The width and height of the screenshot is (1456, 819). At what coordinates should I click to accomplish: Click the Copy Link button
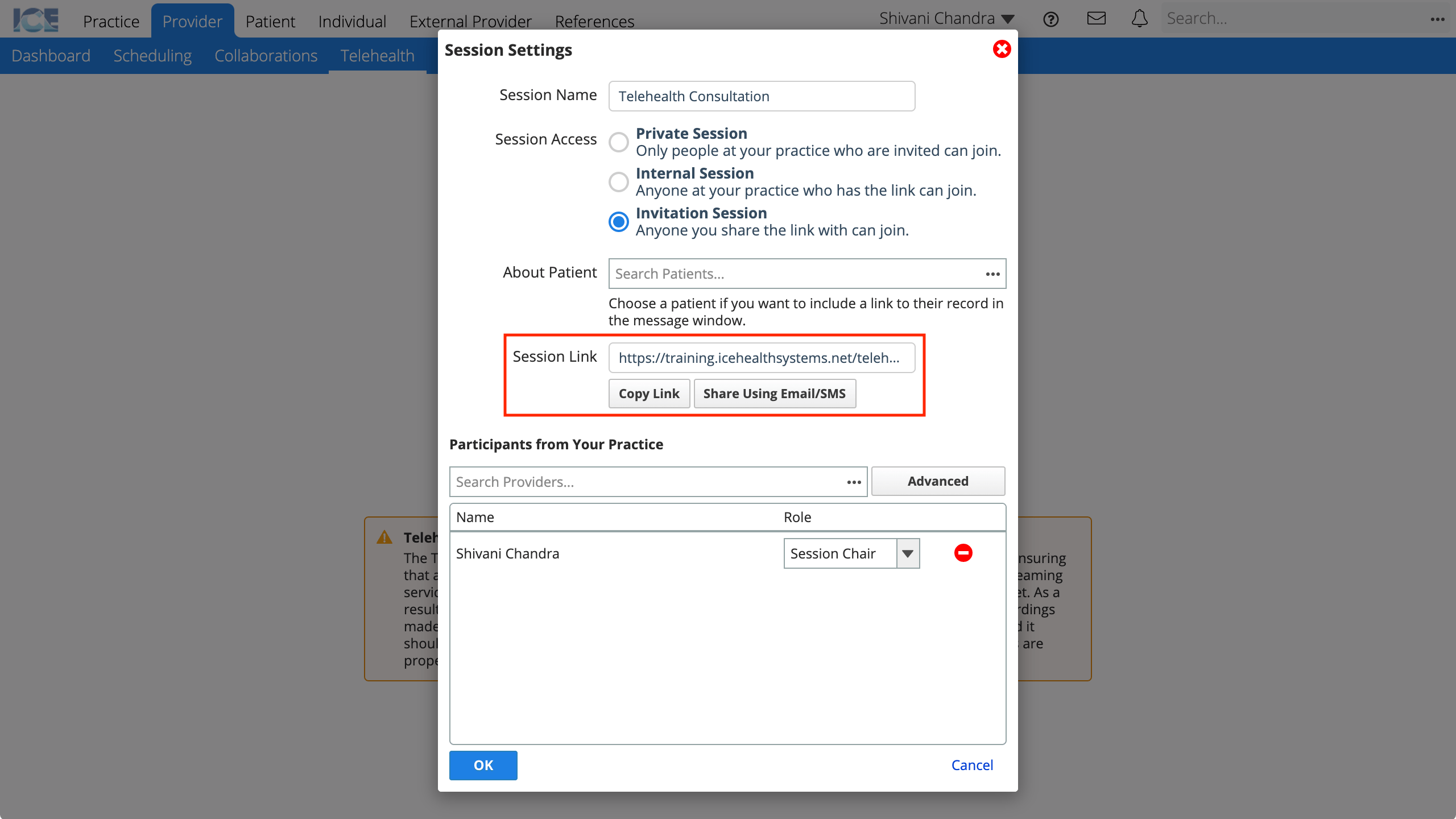[x=649, y=393]
